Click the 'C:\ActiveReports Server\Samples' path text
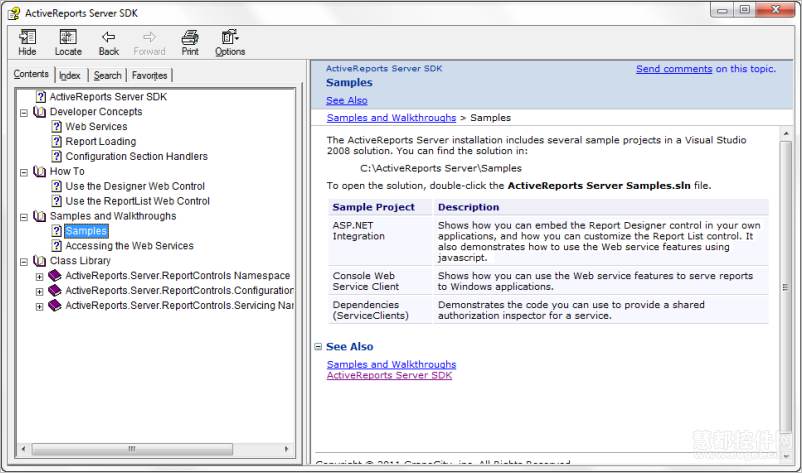Screen dimensions: 802x473 point(441,168)
